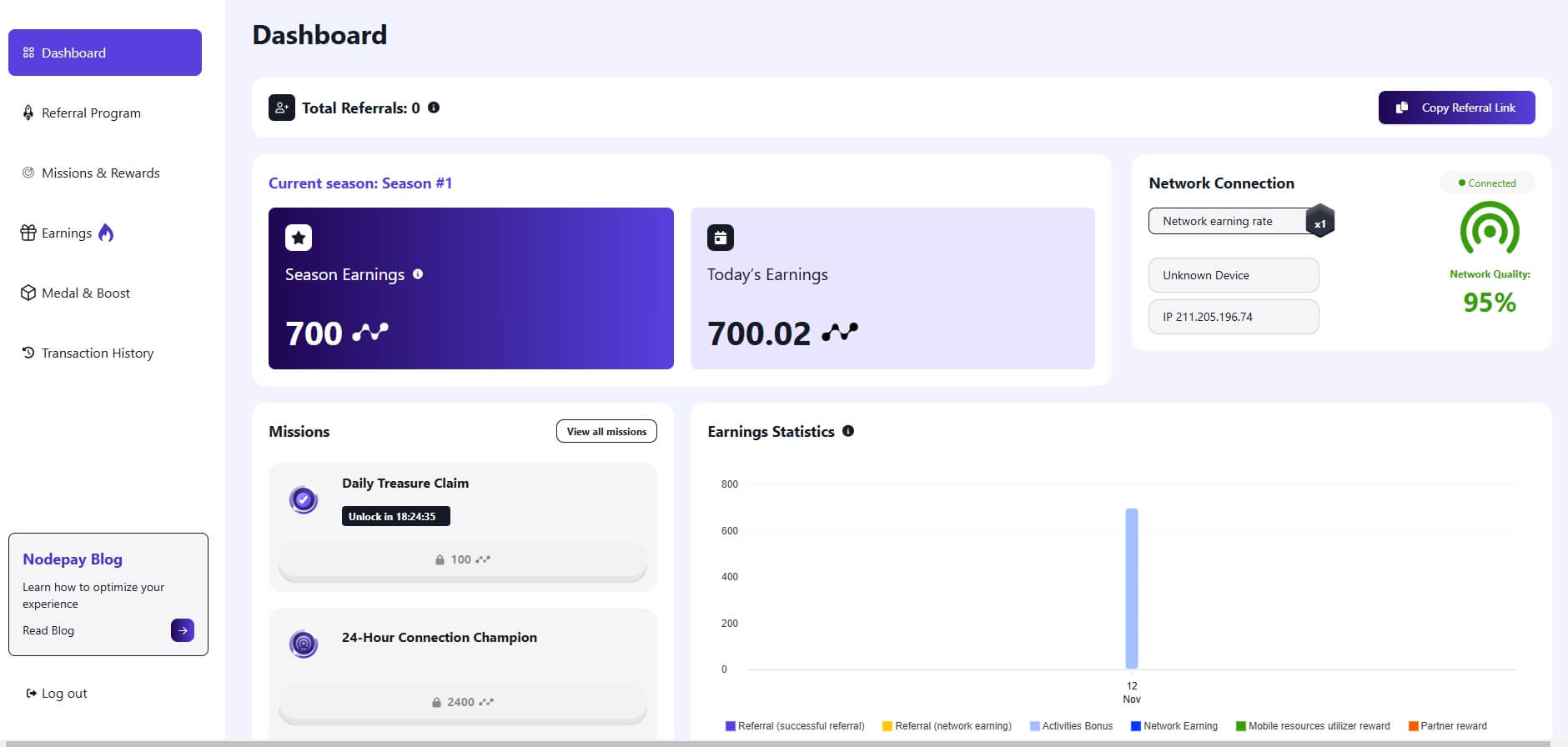Click the locked 2400 points claim button
1568x747 pixels.
[463, 703]
